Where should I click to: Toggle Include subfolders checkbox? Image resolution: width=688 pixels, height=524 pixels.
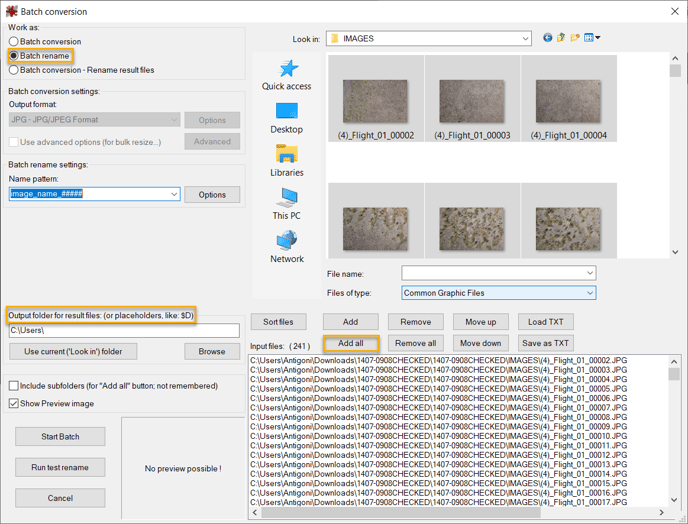point(114,386)
